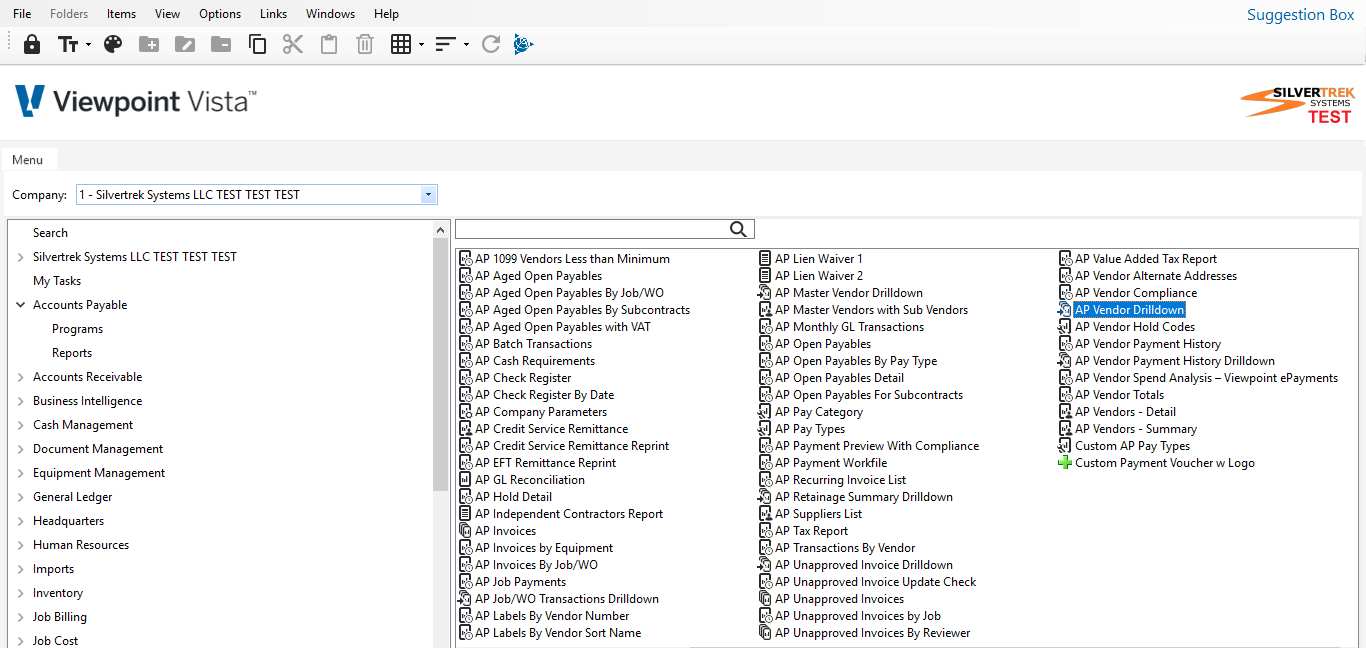1366x648 pixels.
Task: Click the refresh arrow icon
Action: 490,44
